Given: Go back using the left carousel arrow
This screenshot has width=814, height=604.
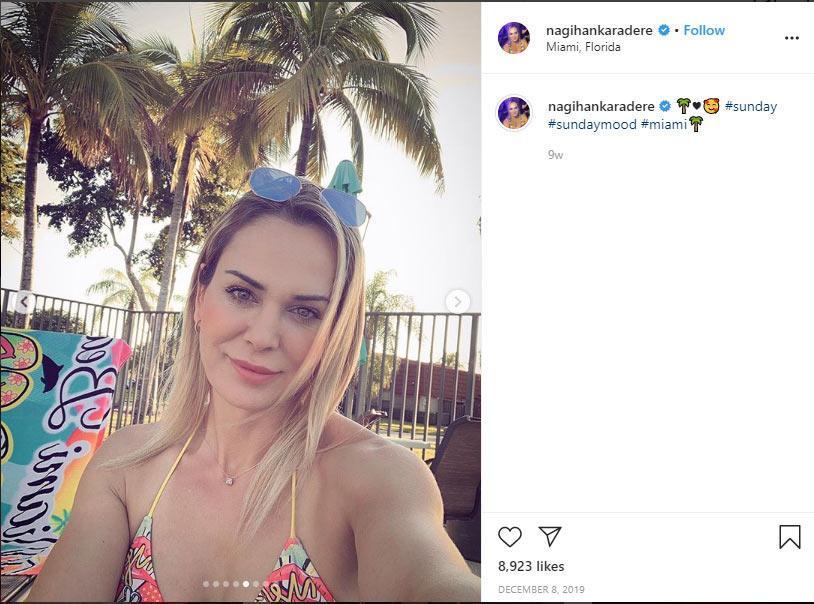Looking at the screenshot, I should pos(23,302).
